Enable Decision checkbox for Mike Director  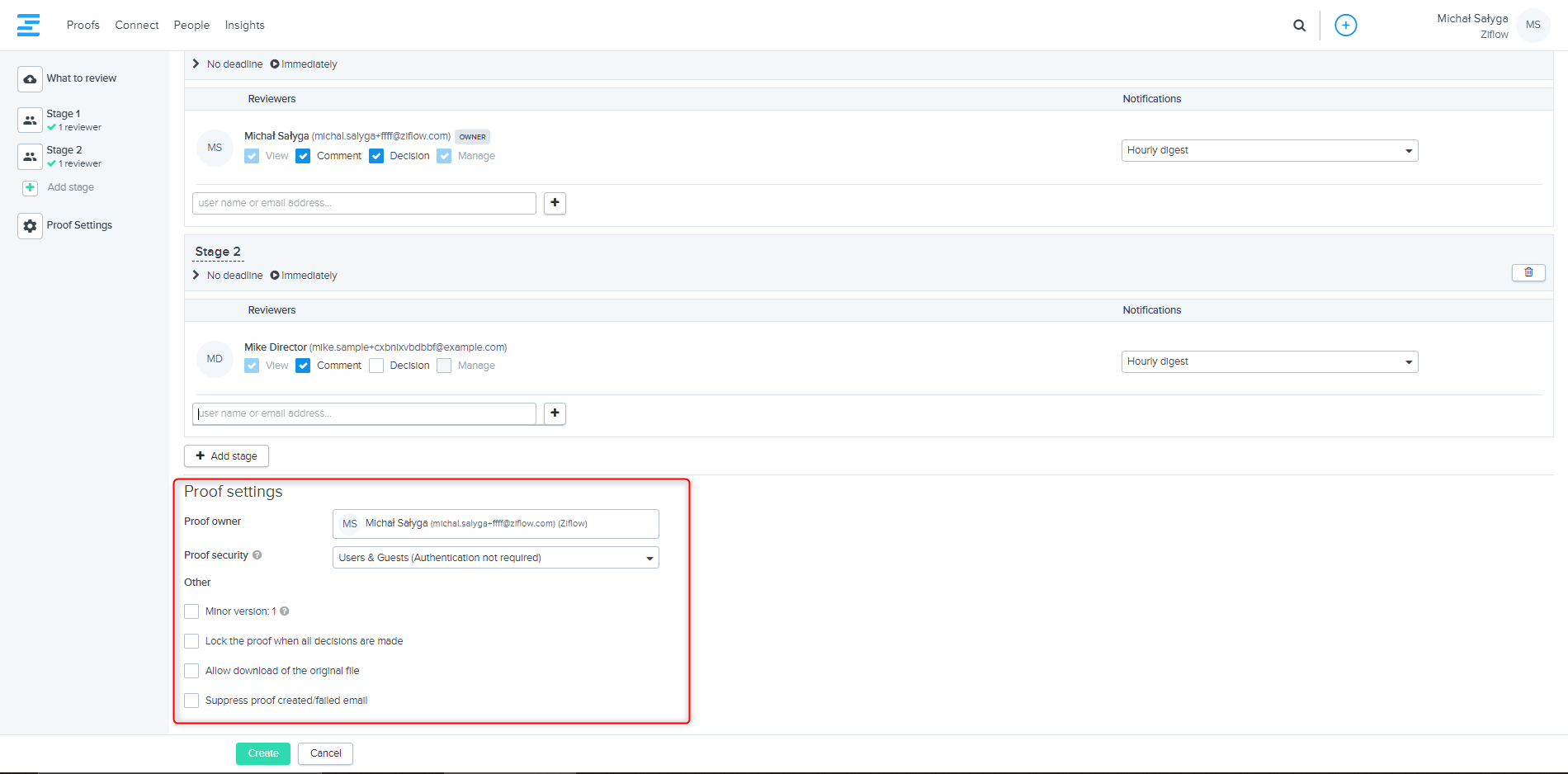tap(376, 366)
